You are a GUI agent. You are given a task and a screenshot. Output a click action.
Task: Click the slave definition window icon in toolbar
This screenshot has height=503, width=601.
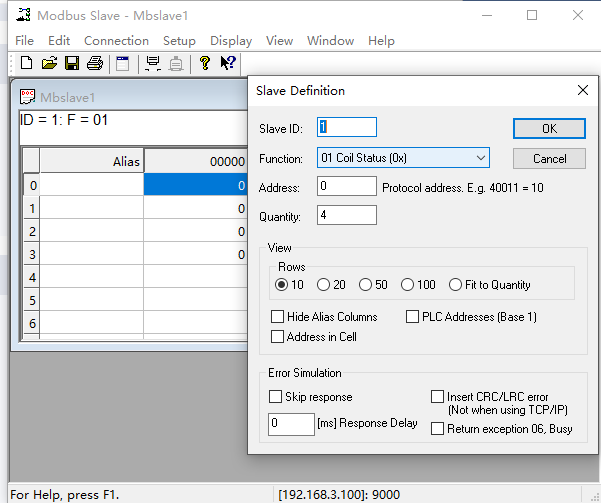pos(123,64)
